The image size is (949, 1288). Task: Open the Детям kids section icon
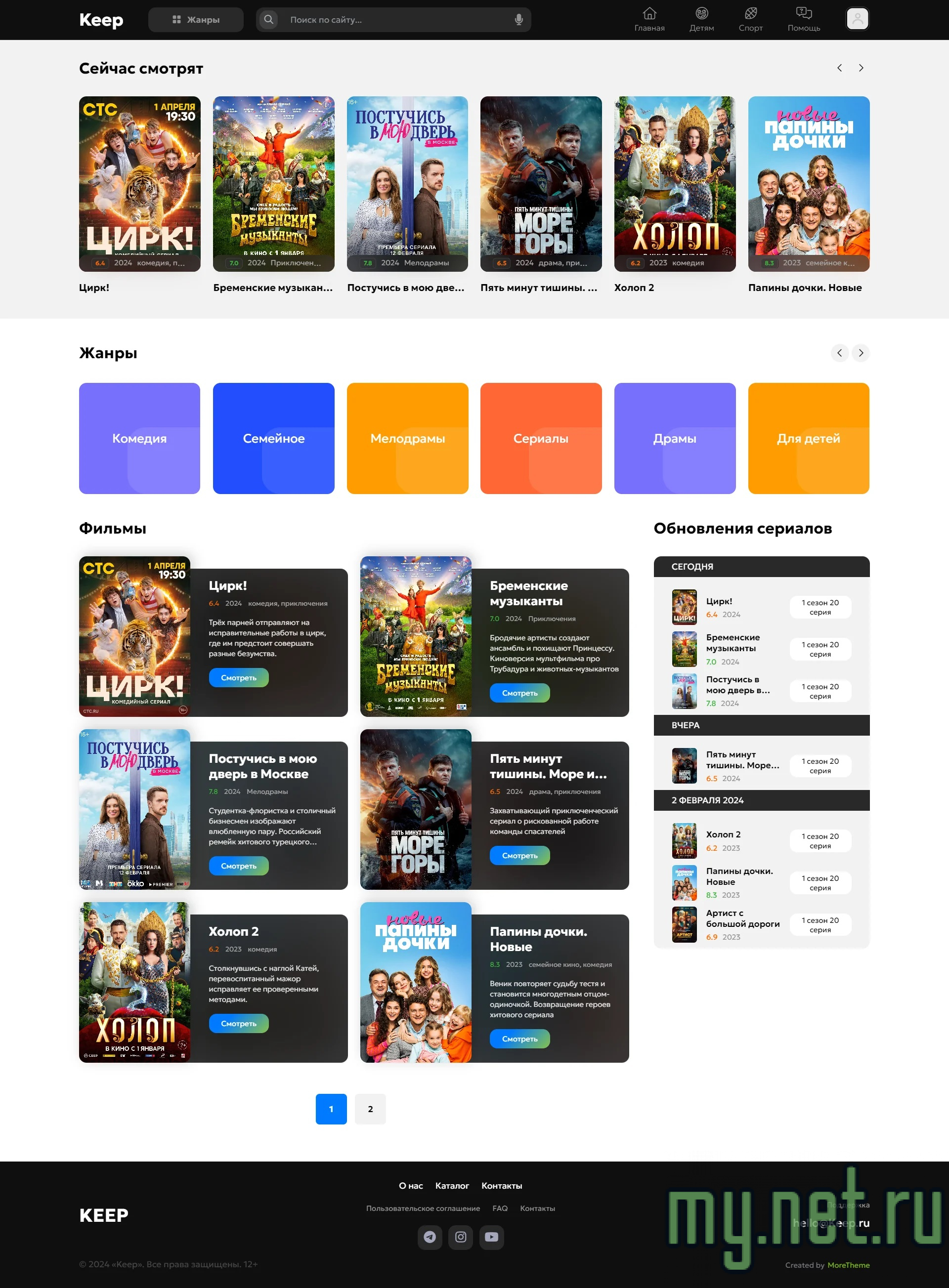701,14
